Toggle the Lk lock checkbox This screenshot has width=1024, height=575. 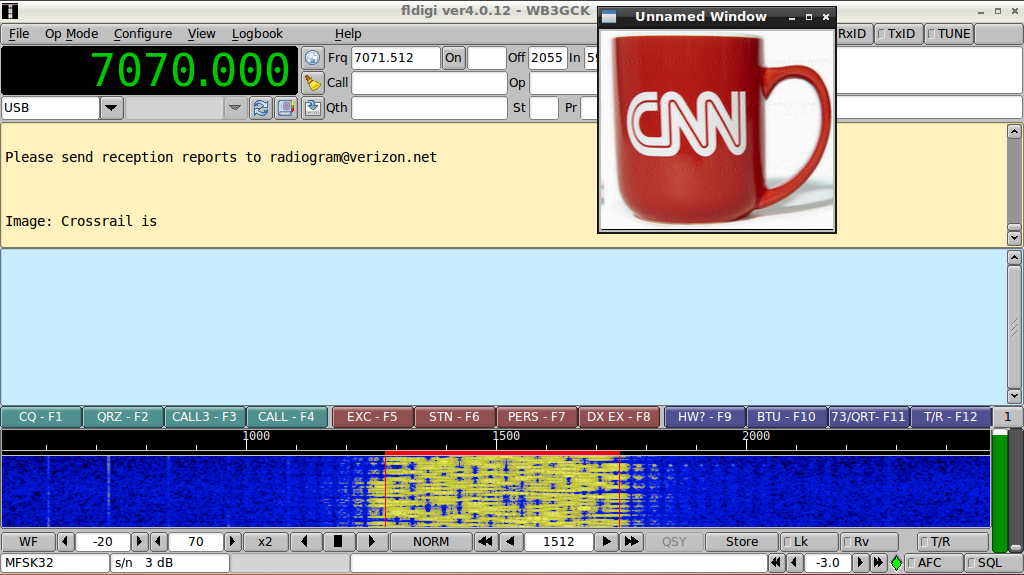coord(809,542)
